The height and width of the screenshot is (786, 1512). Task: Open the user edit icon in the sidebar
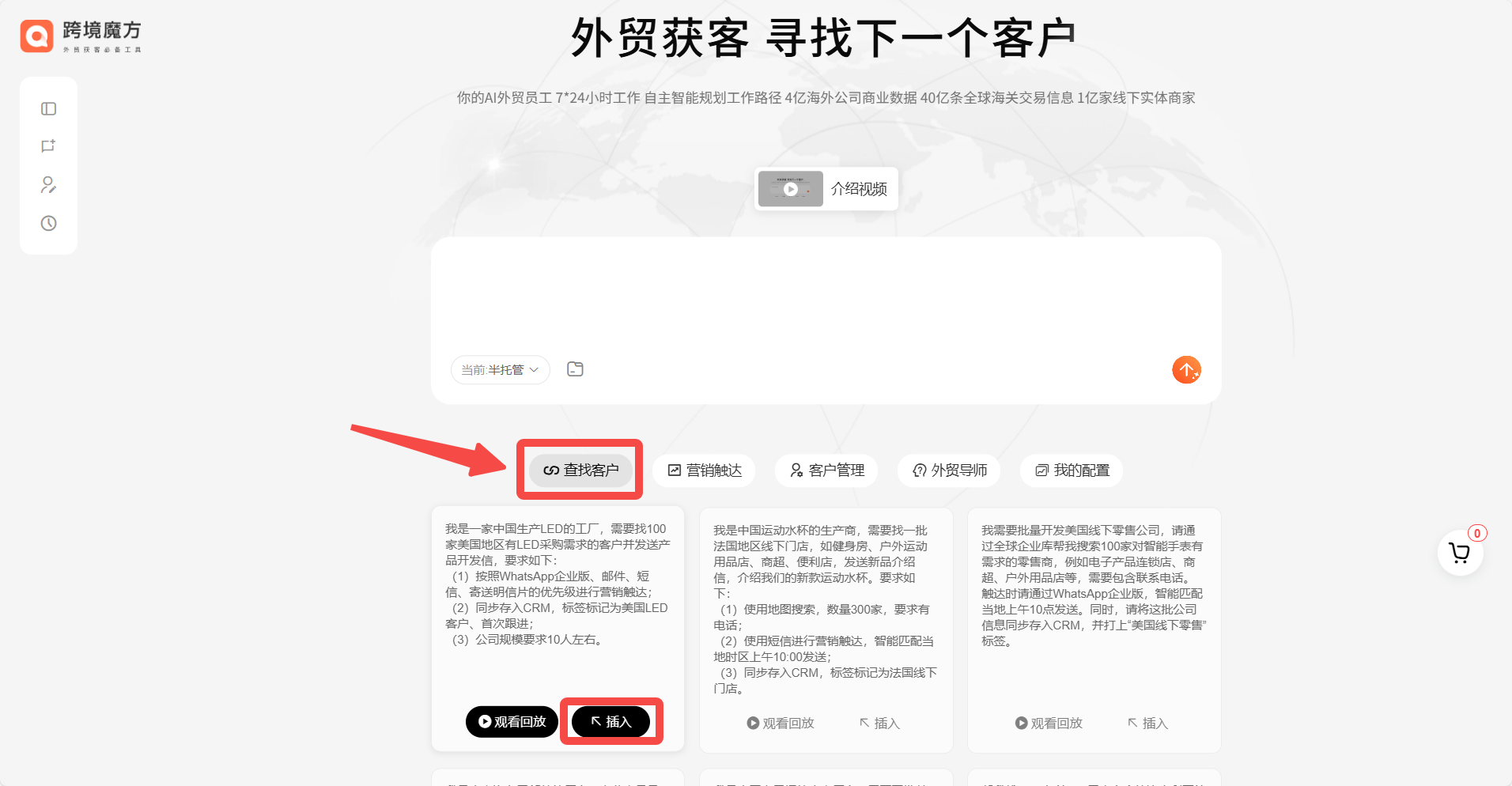(48, 185)
